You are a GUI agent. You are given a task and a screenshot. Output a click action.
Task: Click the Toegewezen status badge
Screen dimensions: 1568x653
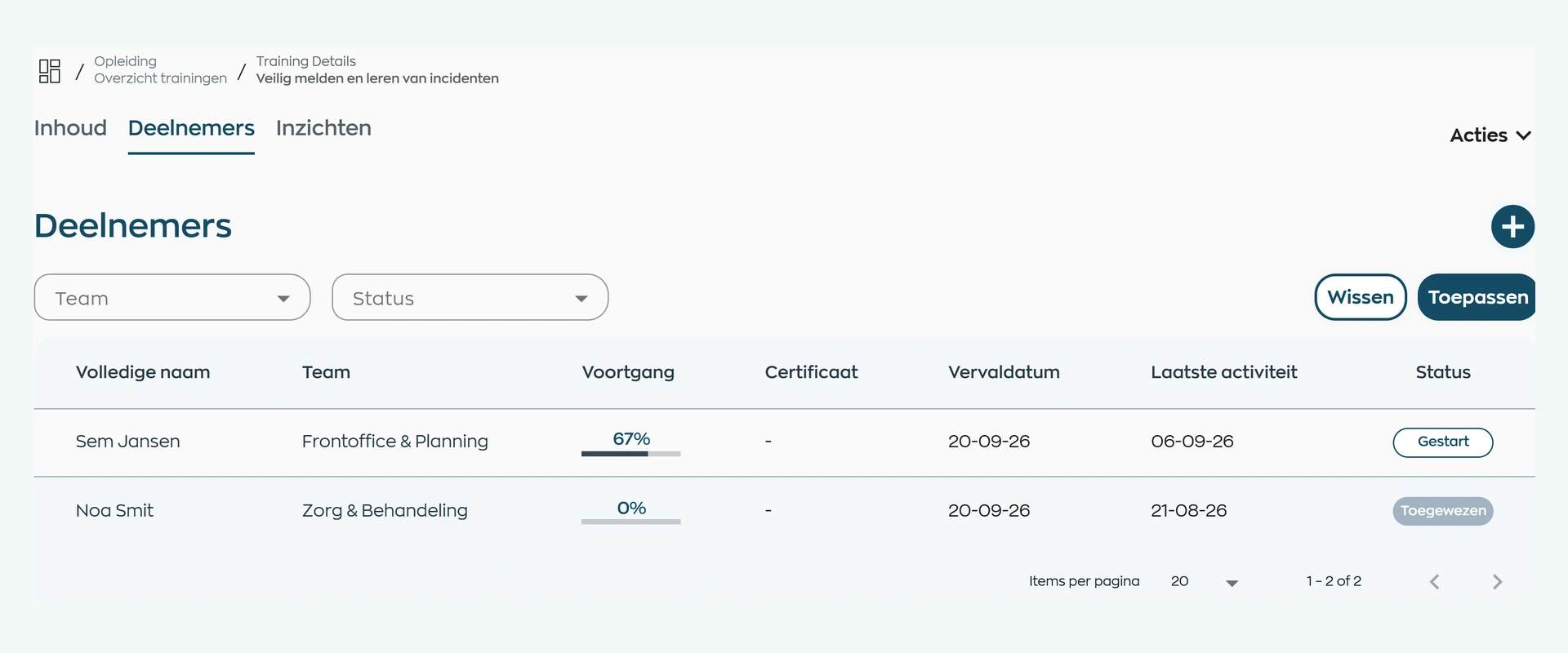point(1443,511)
